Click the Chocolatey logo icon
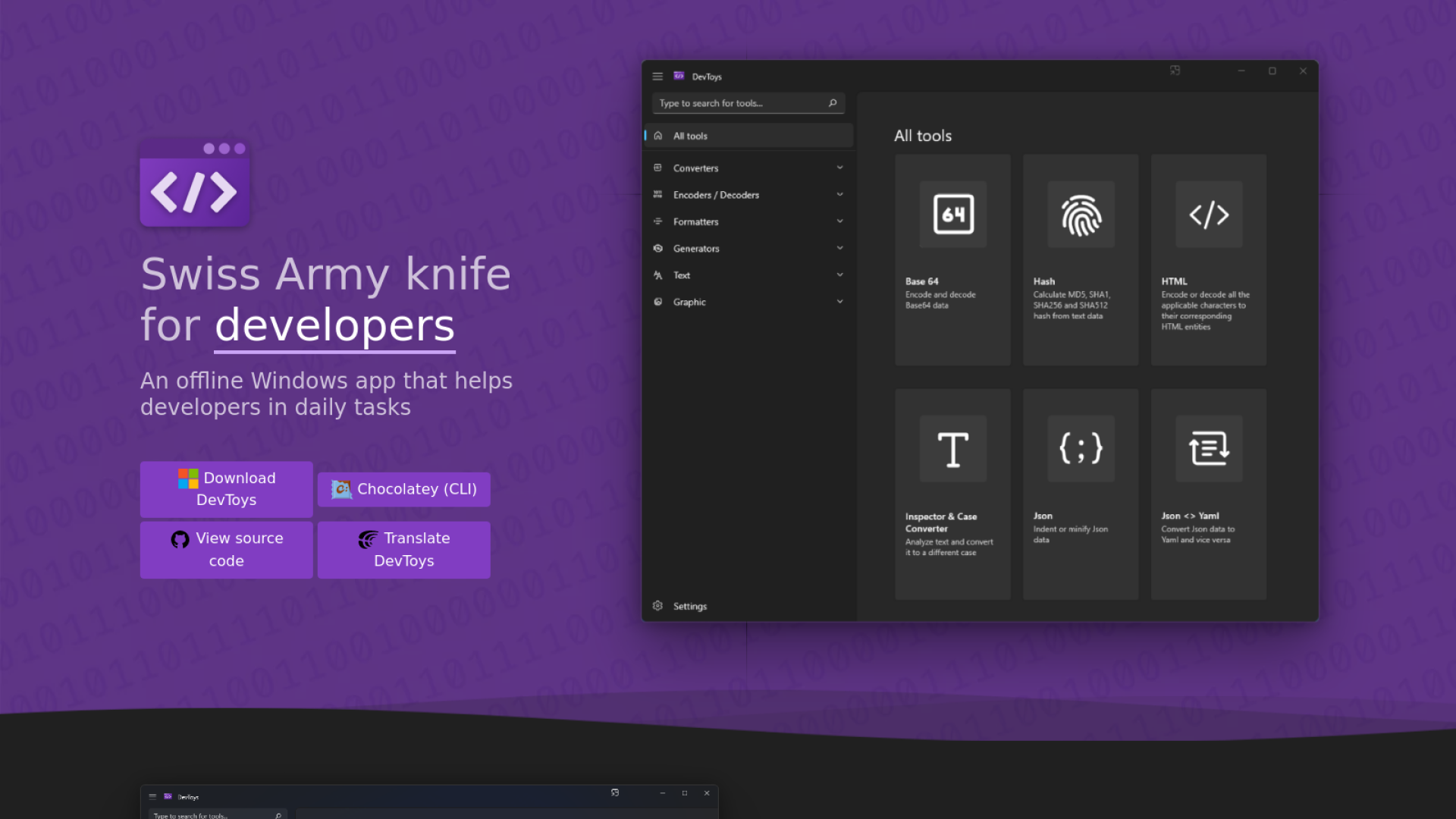 coord(342,490)
